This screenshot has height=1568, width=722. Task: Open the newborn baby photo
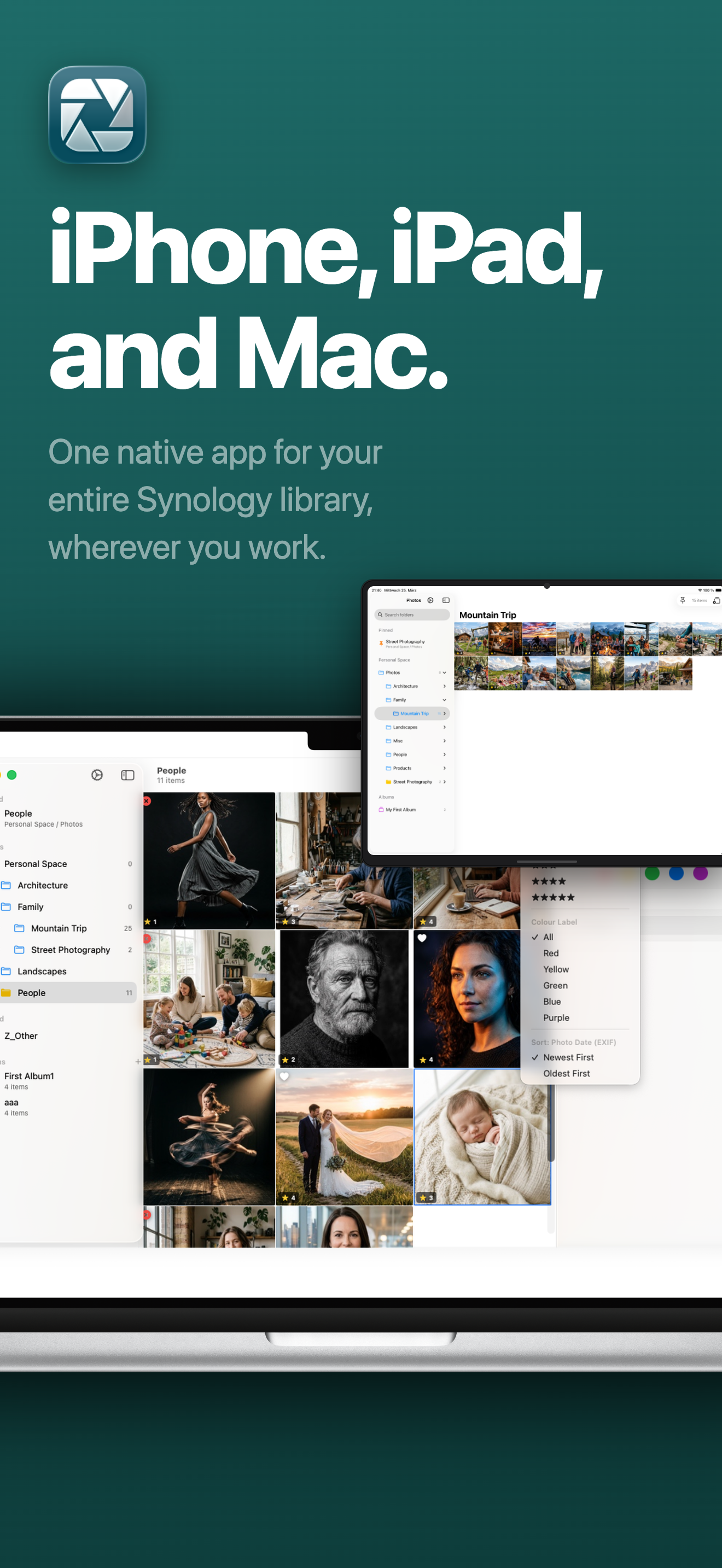(x=482, y=1137)
